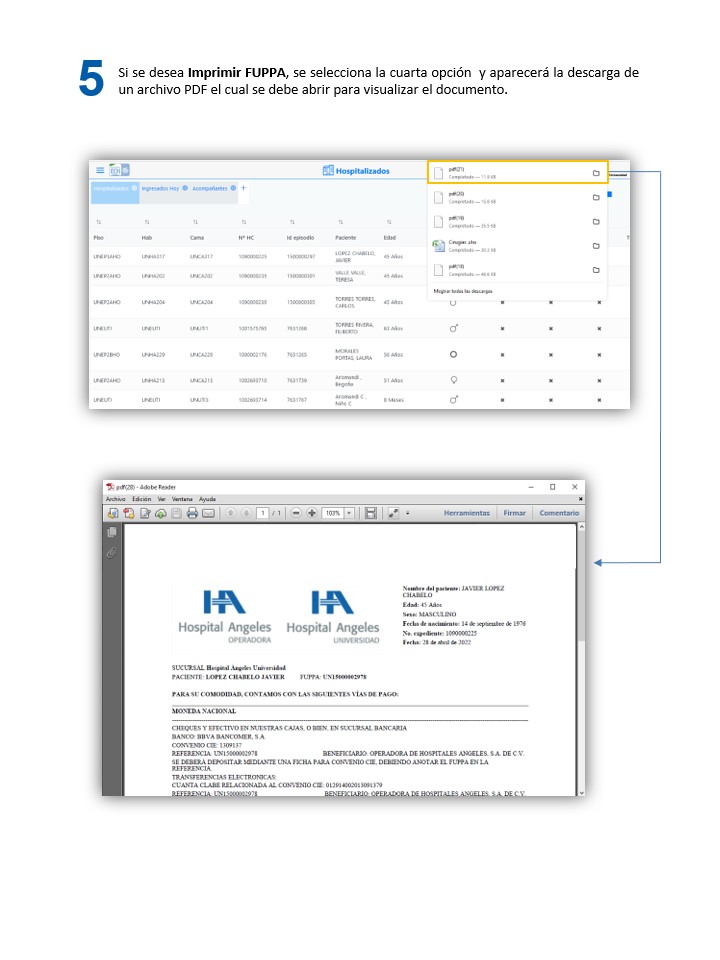The height and width of the screenshot is (960, 720).
Task: Show Cirugias.xlsx download in folder
Action: (x=595, y=245)
